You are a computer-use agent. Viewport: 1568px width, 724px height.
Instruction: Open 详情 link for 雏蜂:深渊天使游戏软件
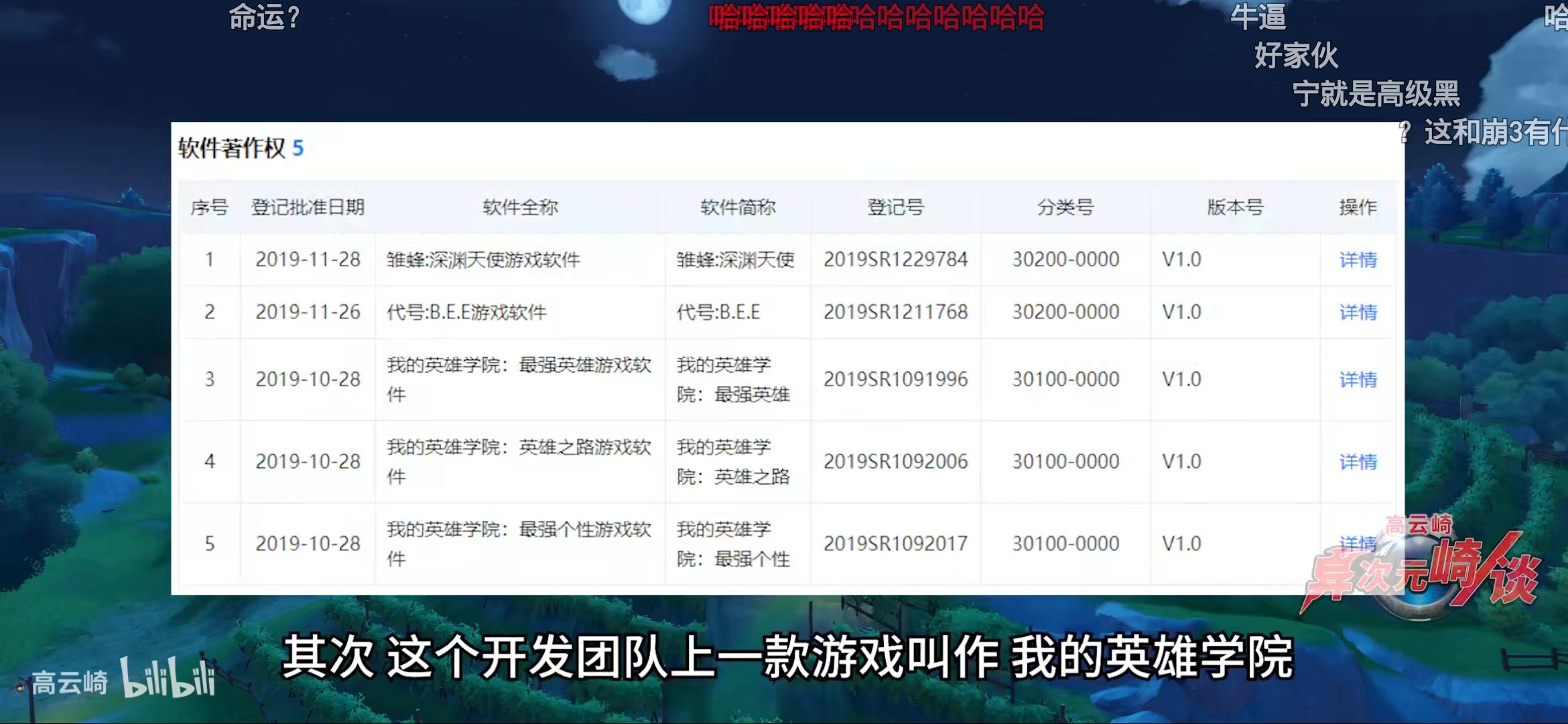click(1358, 259)
